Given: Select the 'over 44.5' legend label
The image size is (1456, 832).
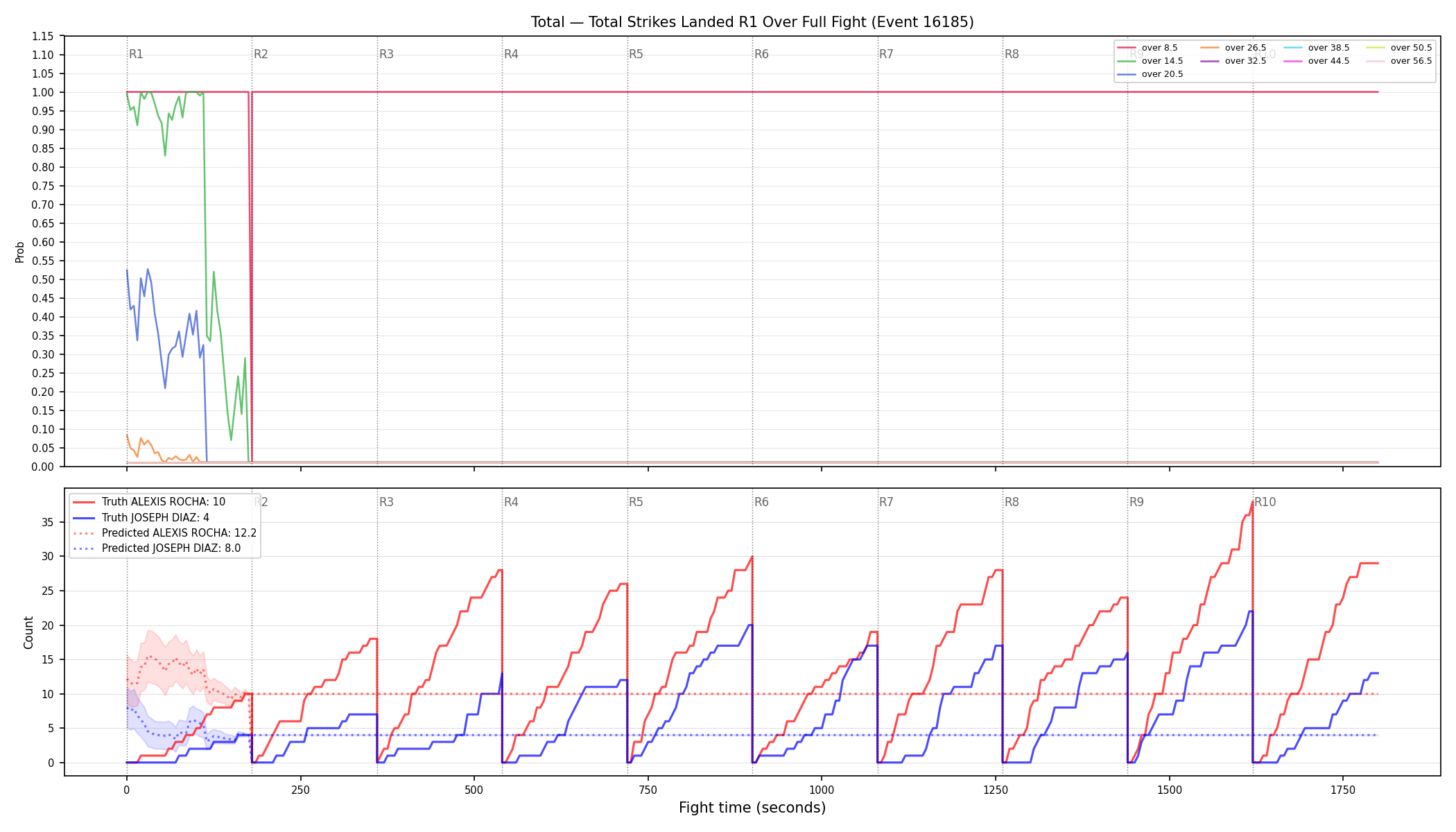Looking at the screenshot, I should [1328, 61].
